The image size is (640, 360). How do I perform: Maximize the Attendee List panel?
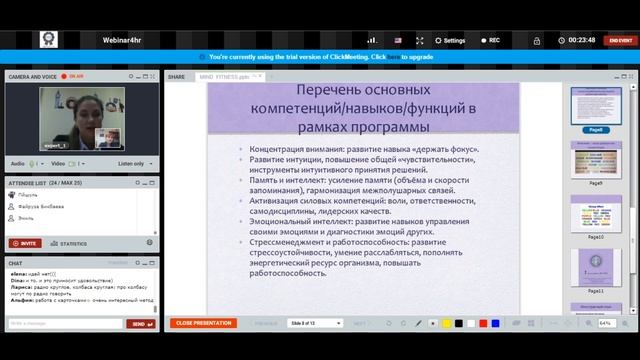click(152, 183)
